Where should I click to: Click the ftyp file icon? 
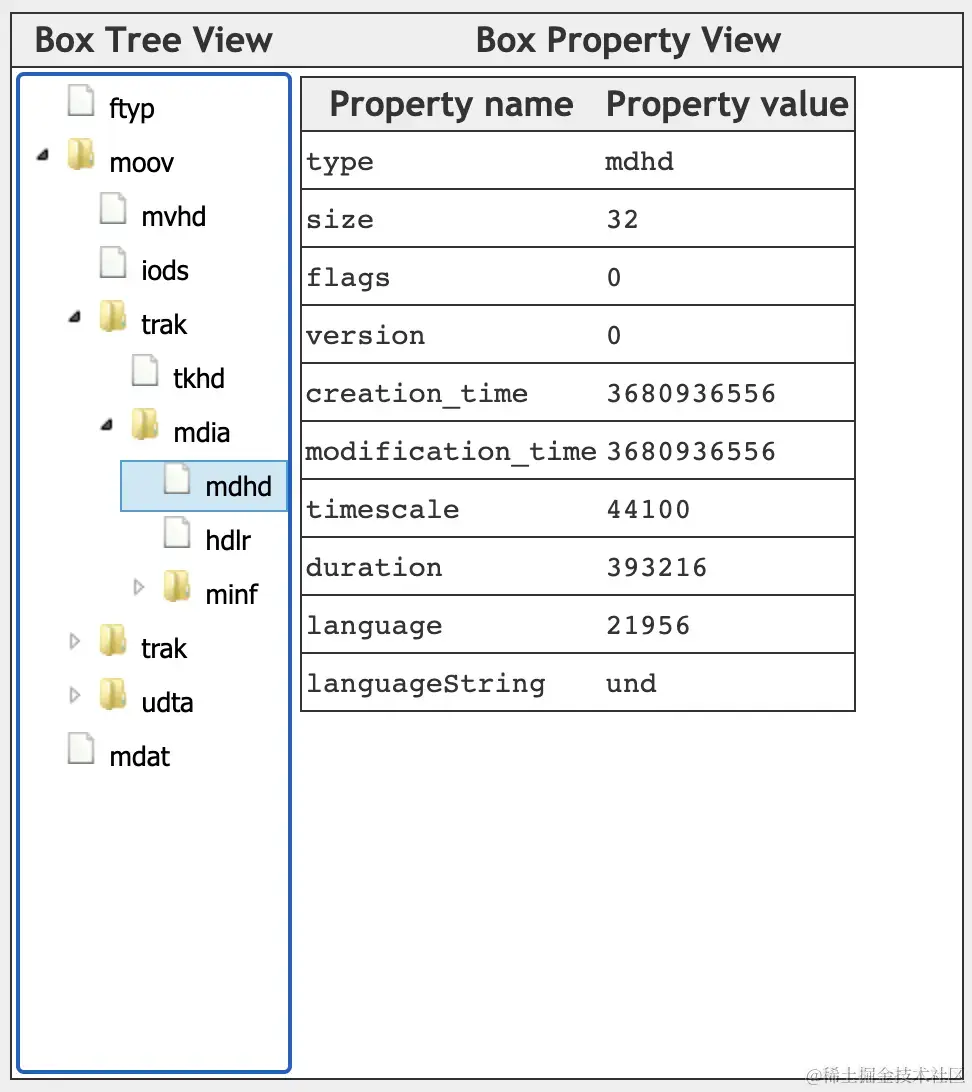(81, 100)
